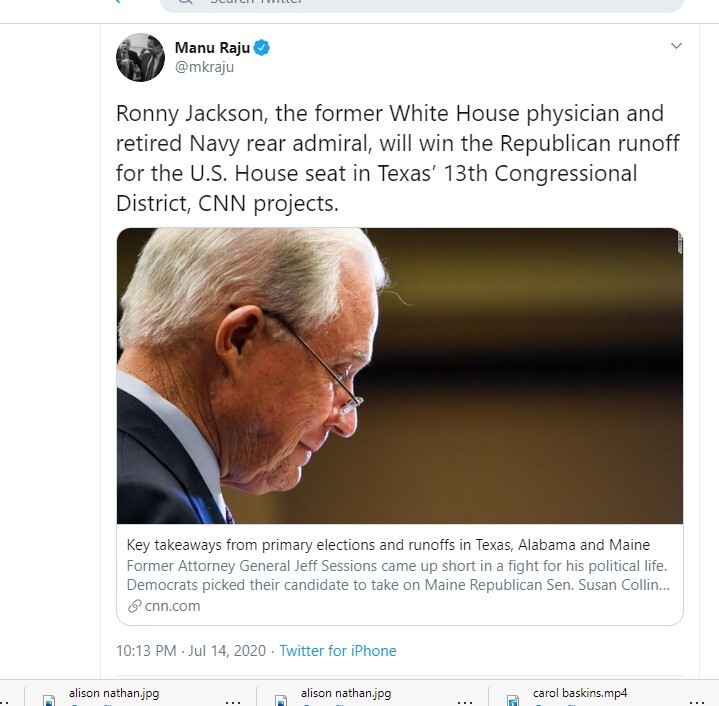
Task: Focus the Search Twitter field
Action: (x=420, y=3)
